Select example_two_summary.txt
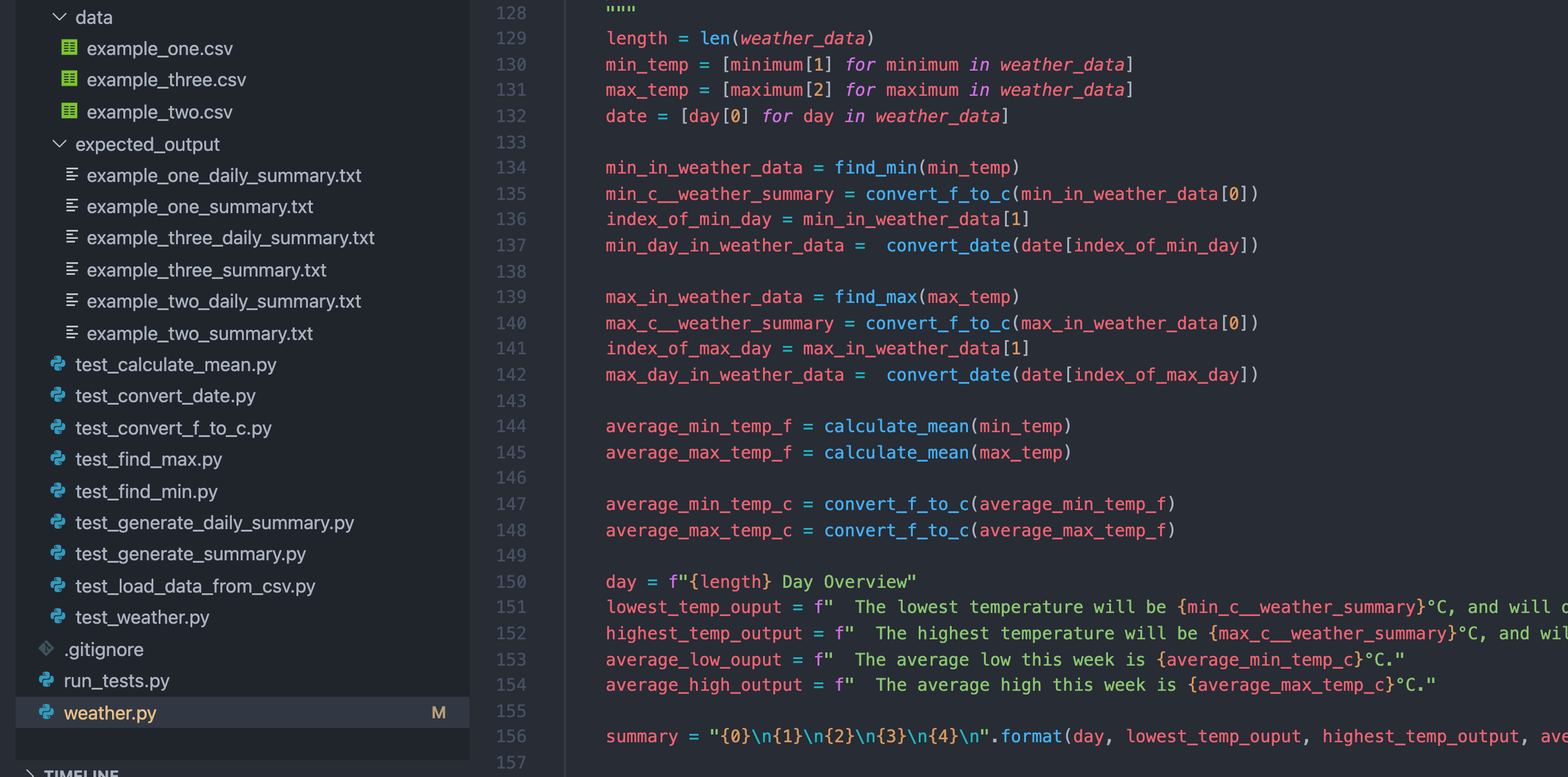 [x=199, y=333]
